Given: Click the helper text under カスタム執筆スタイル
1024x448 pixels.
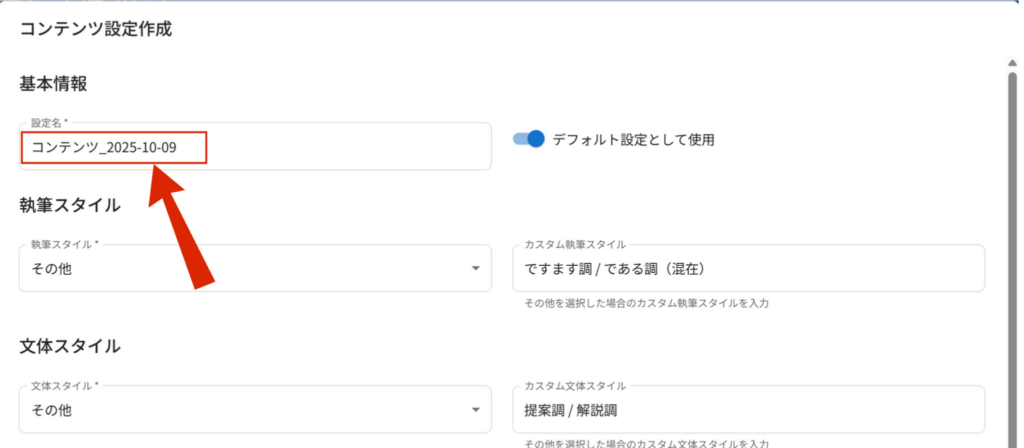Looking at the screenshot, I should 646,302.
